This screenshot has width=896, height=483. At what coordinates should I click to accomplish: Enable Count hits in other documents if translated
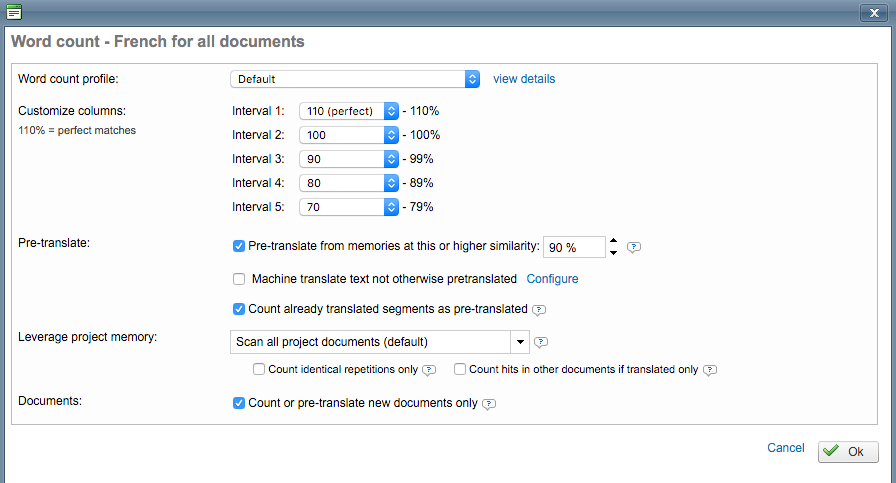460,369
